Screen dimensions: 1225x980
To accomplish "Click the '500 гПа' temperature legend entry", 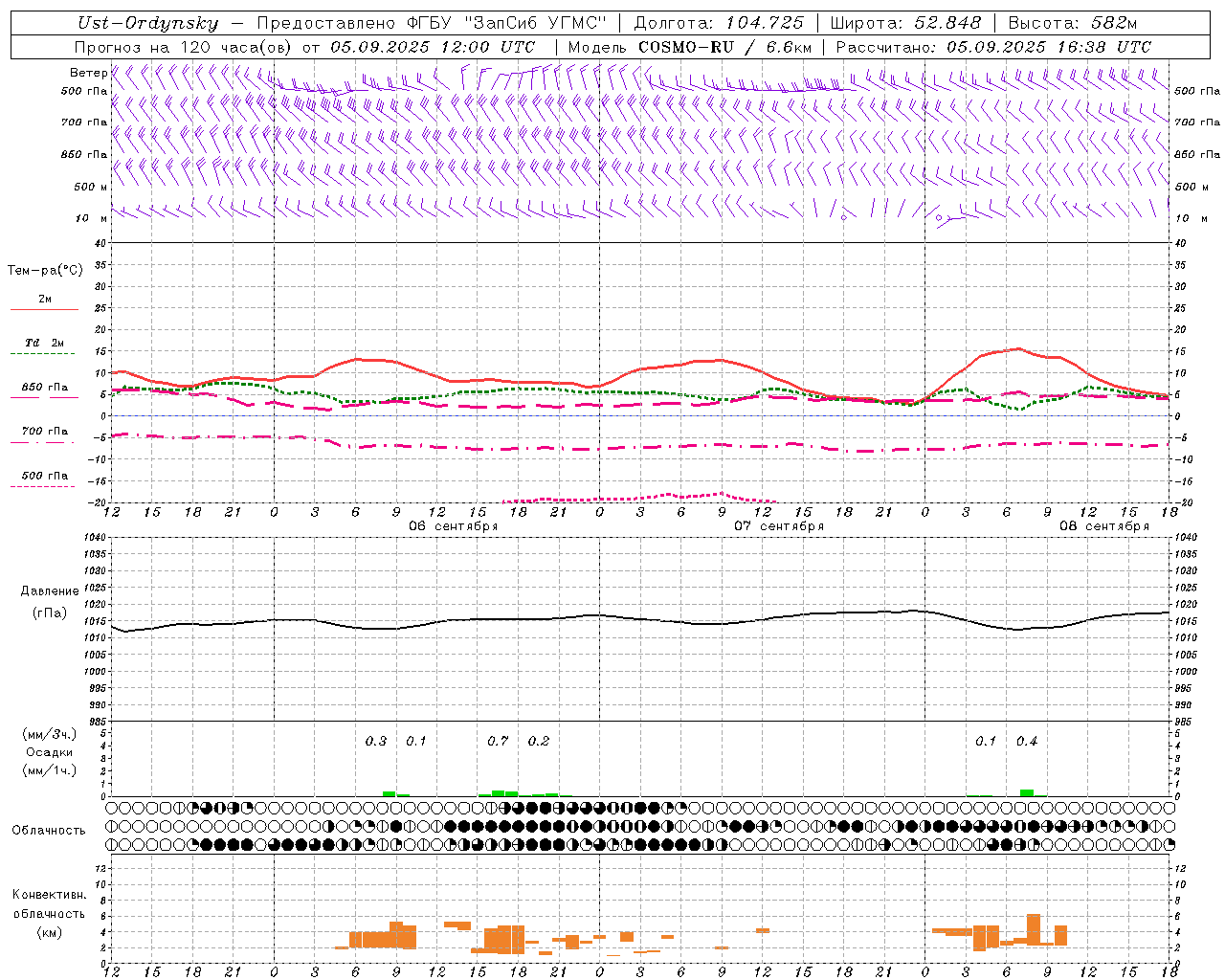I will [45, 476].
